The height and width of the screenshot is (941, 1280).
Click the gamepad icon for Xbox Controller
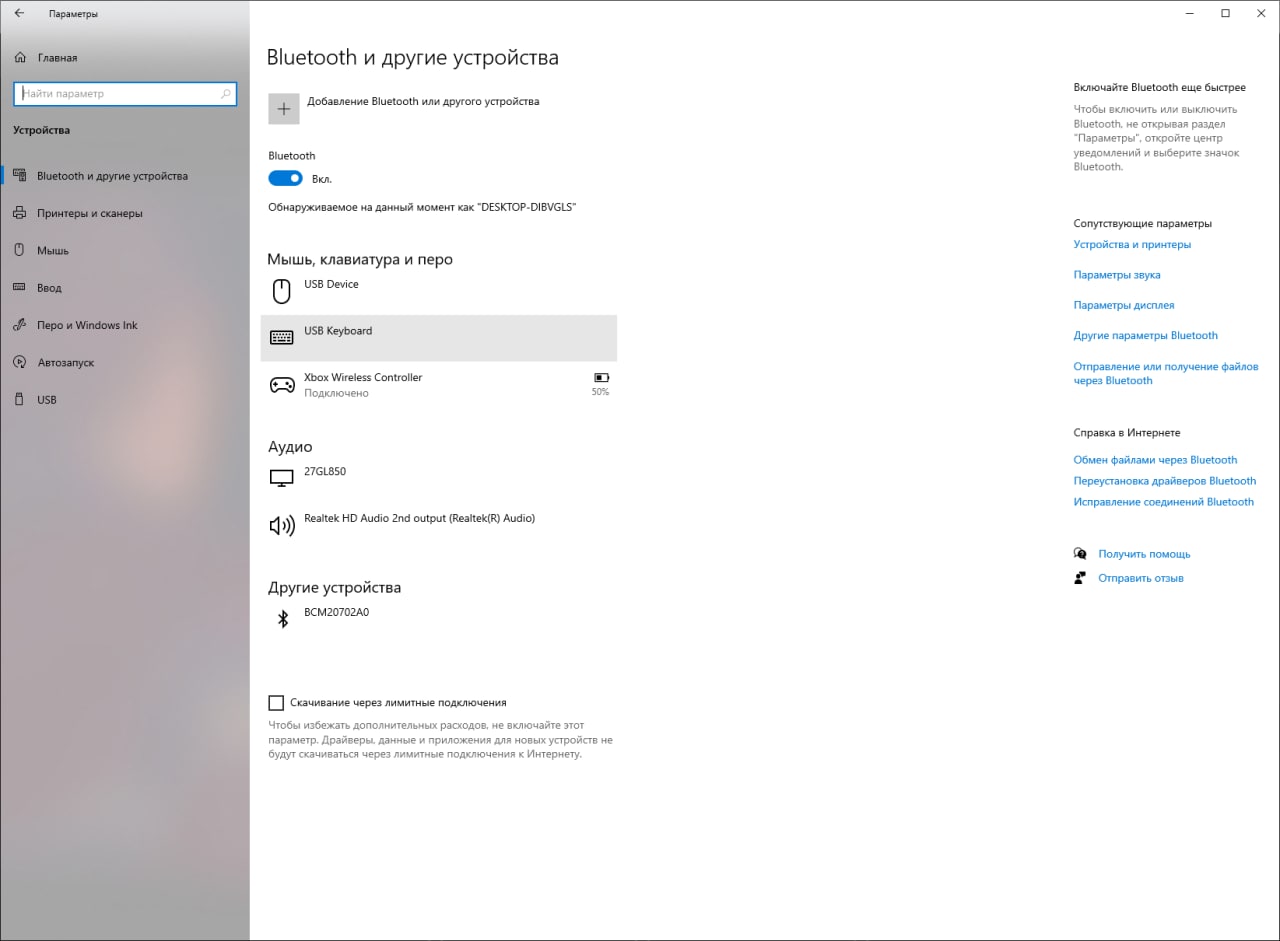tap(282, 385)
